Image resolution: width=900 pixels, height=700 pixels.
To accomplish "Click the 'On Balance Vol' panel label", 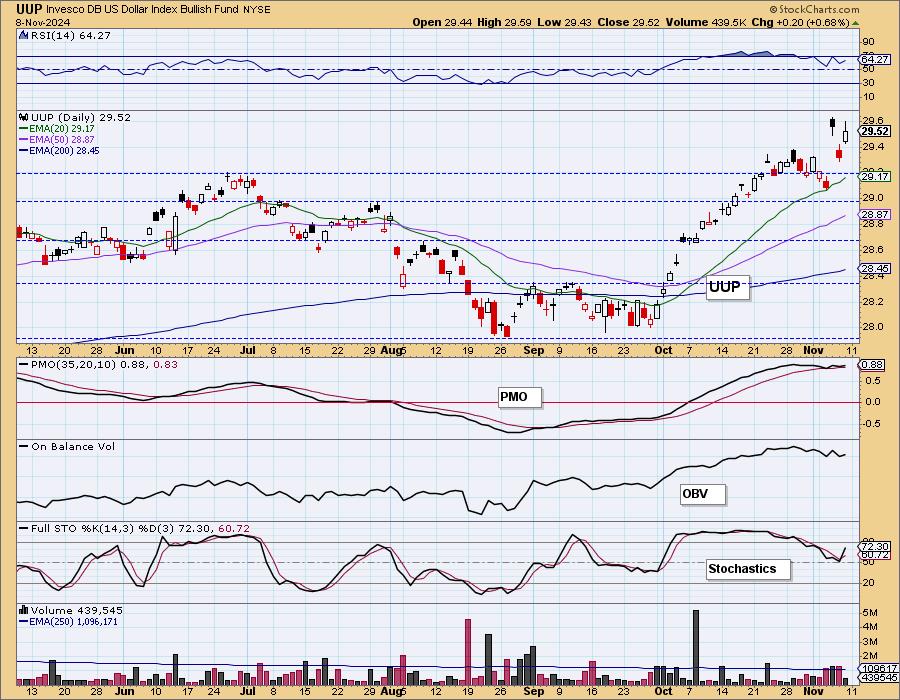I will pyautogui.click(x=73, y=446).
